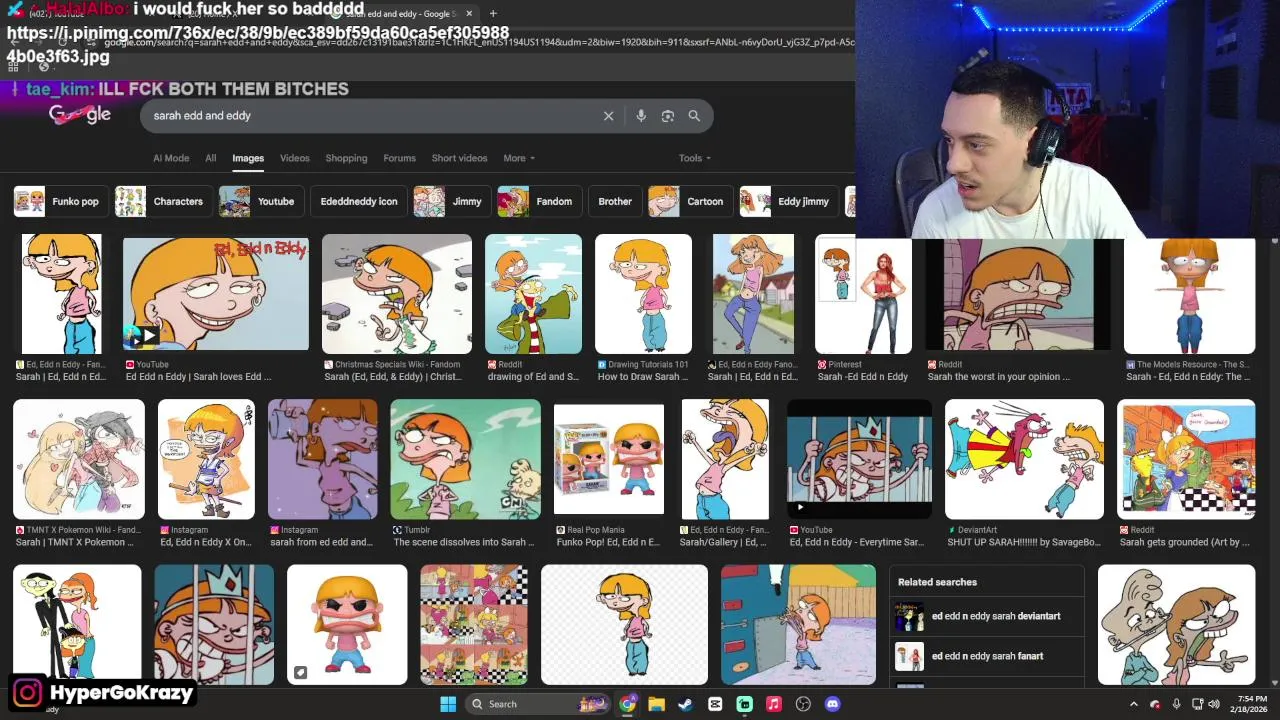The width and height of the screenshot is (1280, 720).
Task: Open the Windows Start menu
Action: click(x=448, y=704)
